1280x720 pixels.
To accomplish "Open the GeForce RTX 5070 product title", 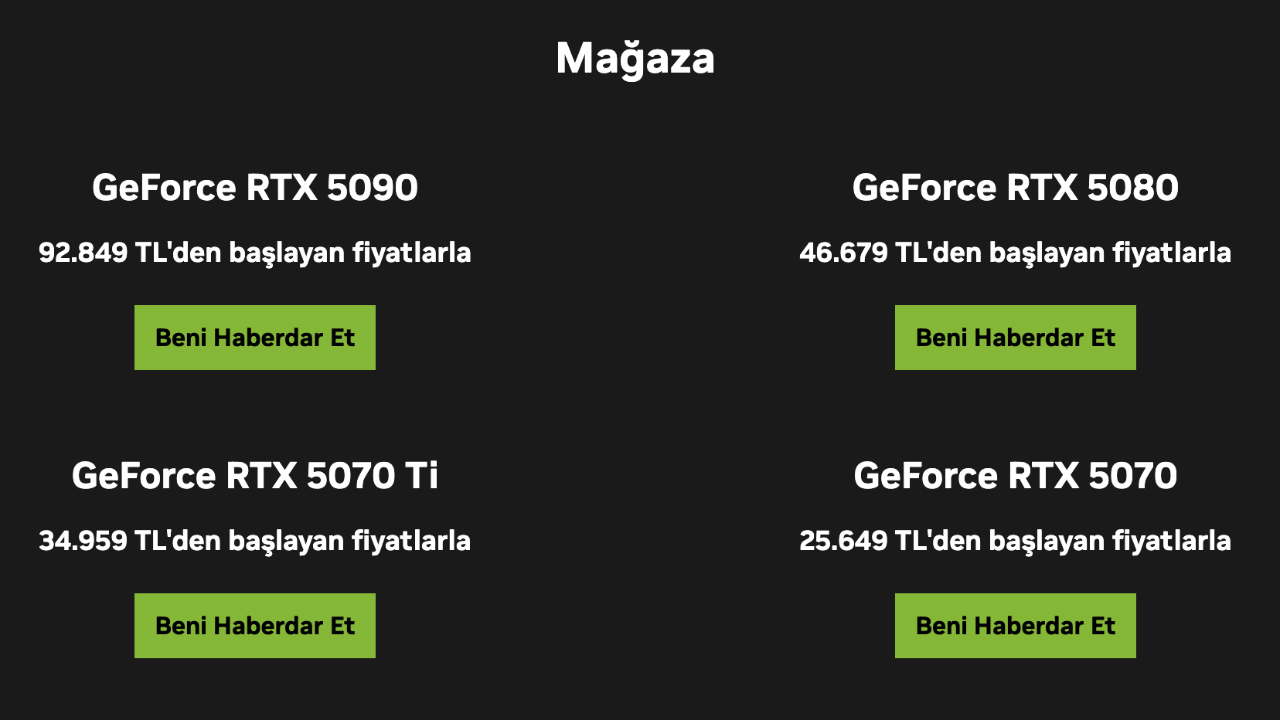I will pyautogui.click(x=1015, y=476).
